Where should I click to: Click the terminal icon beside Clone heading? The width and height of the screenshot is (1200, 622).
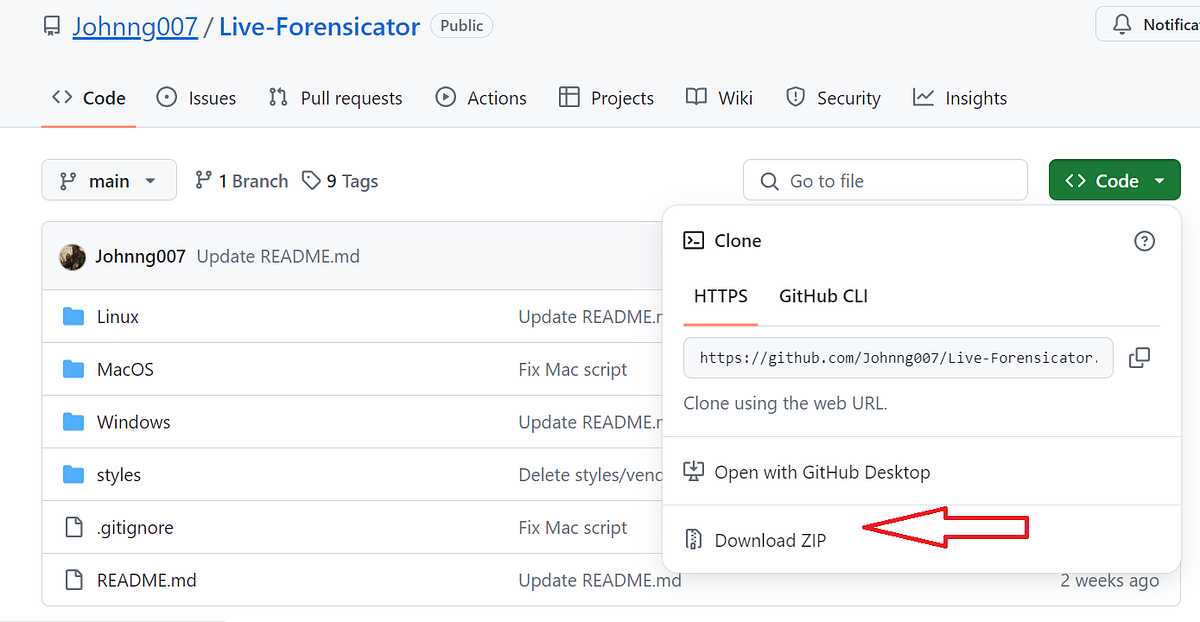point(694,240)
